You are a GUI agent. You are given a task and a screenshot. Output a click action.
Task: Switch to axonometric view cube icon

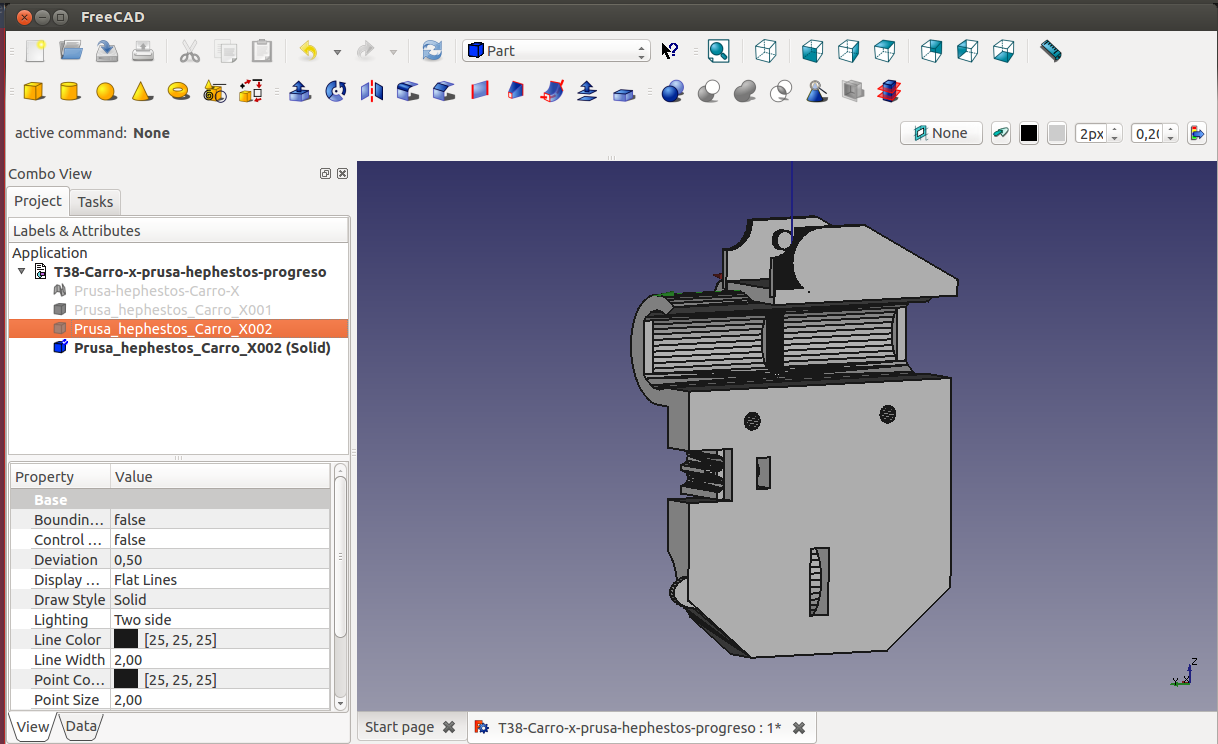[765, 51]
